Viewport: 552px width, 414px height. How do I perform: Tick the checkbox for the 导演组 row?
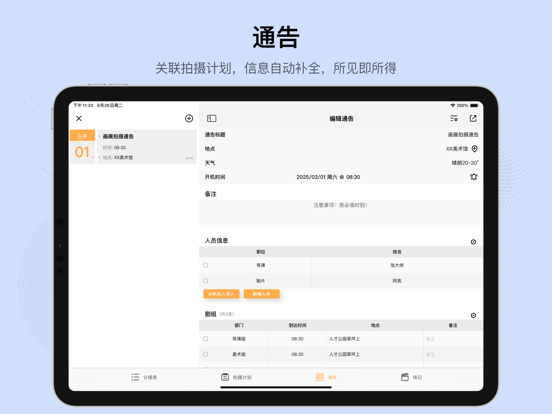pos(206,339)
